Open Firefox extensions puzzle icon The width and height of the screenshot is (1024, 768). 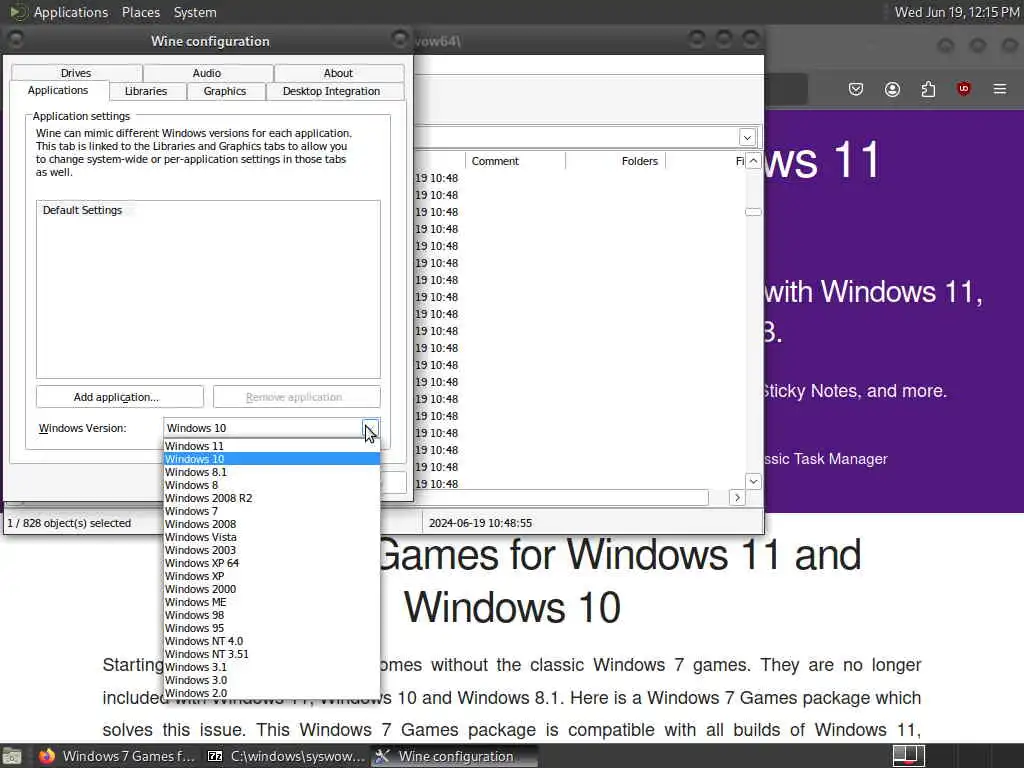pyautogui.click(x=928, y=89)
